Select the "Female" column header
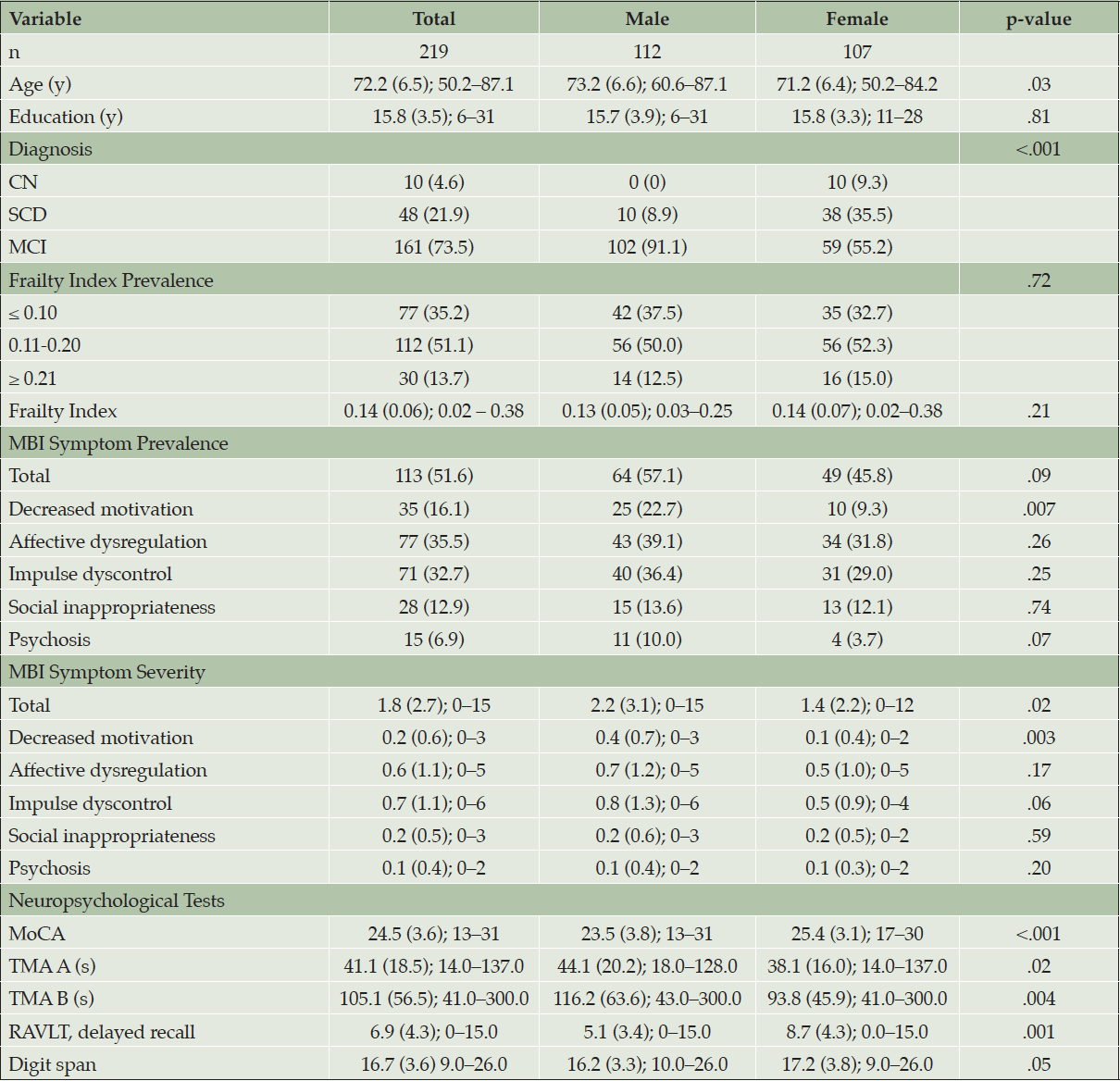1120x1081 pixels. pyautogui.click(x=857, y=19)
